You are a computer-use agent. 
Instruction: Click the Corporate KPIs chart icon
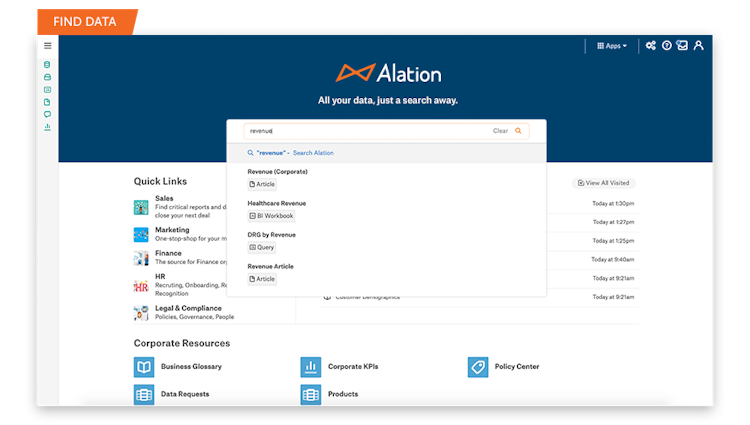coord(311,367)
